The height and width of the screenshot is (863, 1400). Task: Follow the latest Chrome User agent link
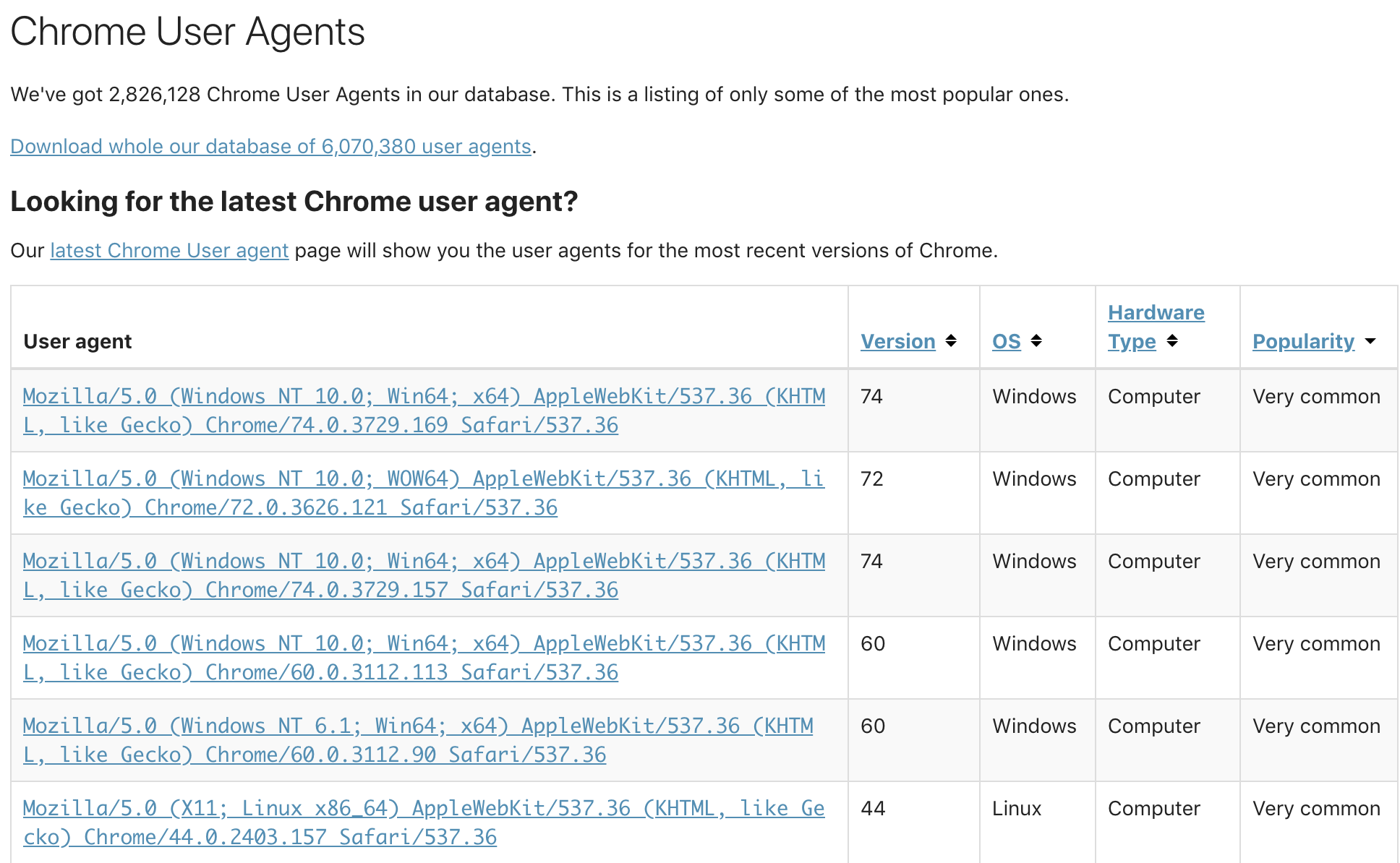coord(169,250)
